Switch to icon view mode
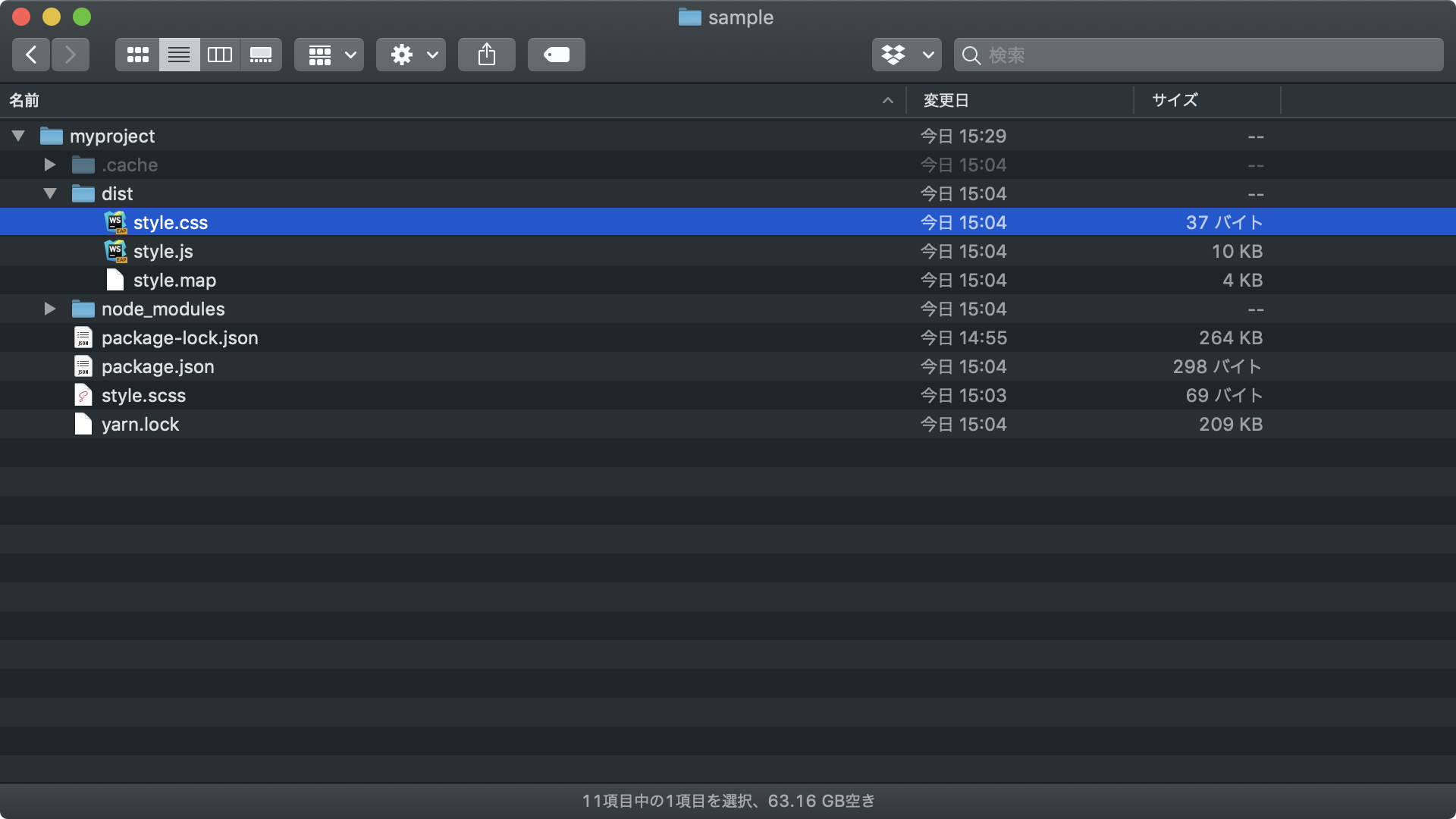Screen dimensions: 1456x819 click(x=137, y=55)
